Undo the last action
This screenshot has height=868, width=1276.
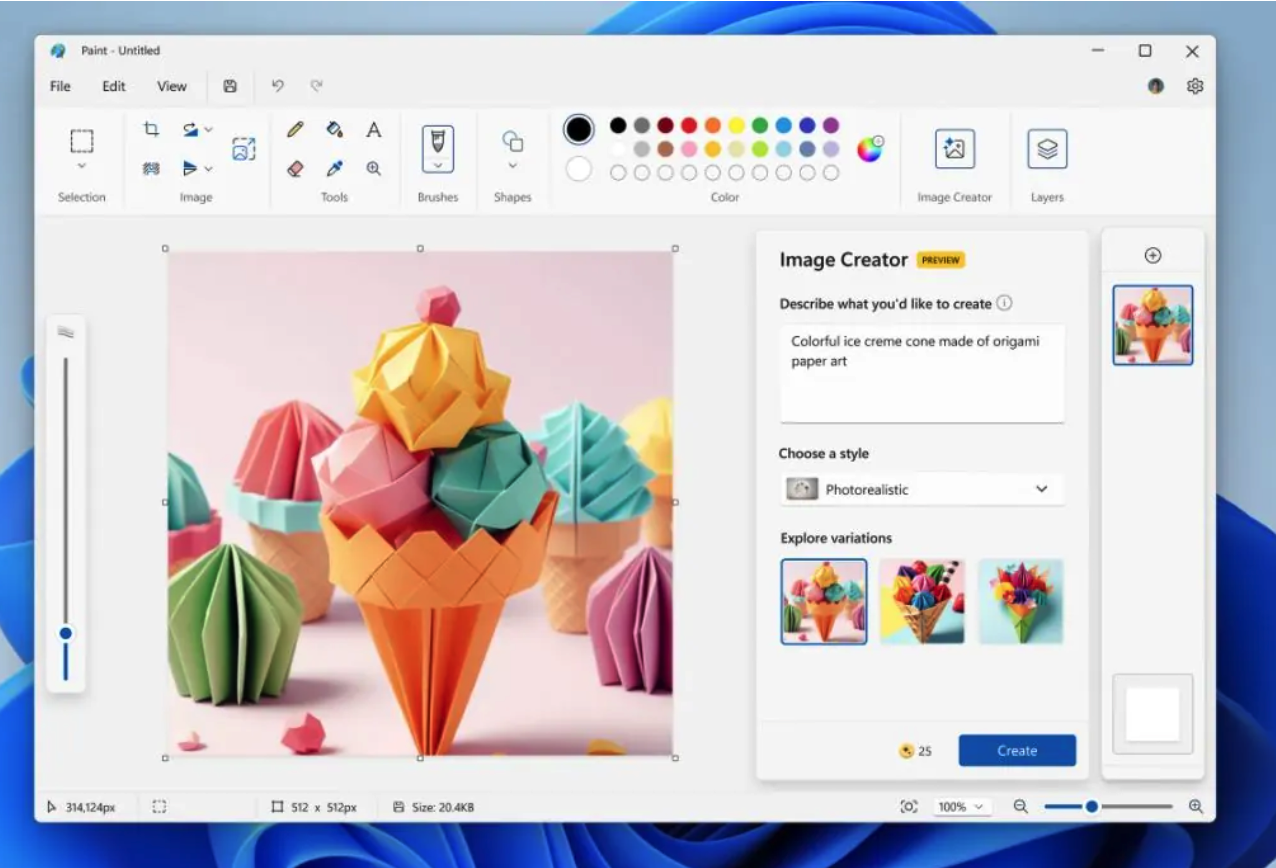[278, 86]
